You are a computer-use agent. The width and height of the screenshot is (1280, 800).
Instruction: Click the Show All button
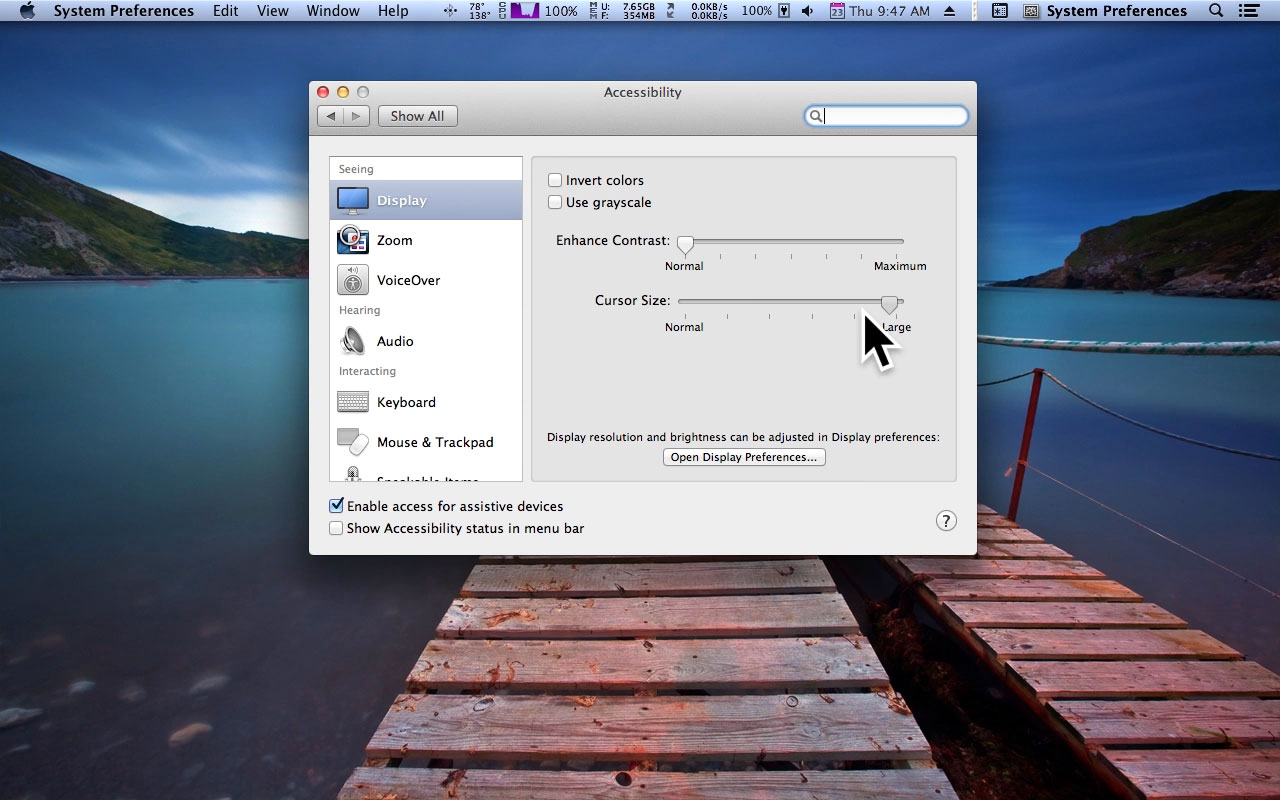tap(417, 116)
